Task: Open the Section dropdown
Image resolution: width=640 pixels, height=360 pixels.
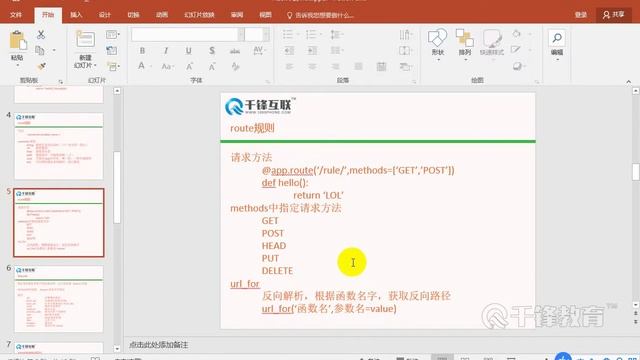Action: pyautogui.click(x=113, y=66)
